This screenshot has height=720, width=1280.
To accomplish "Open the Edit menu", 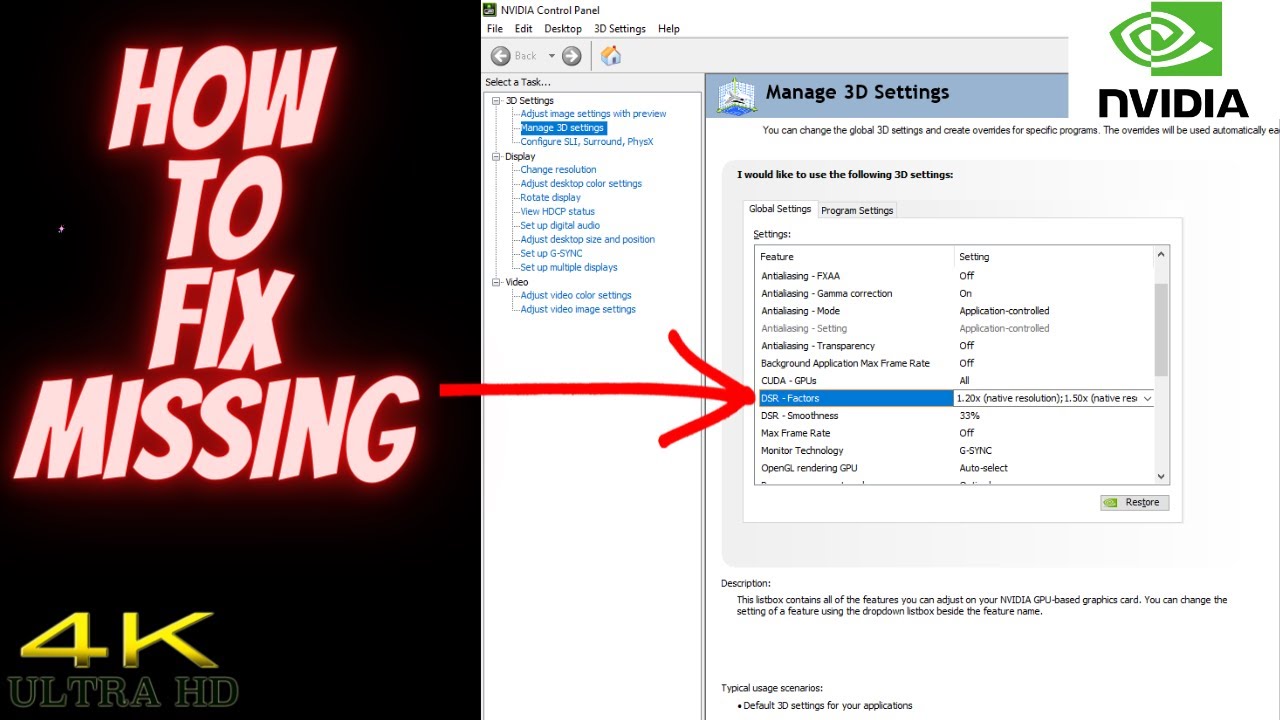I will coord(523,29).
